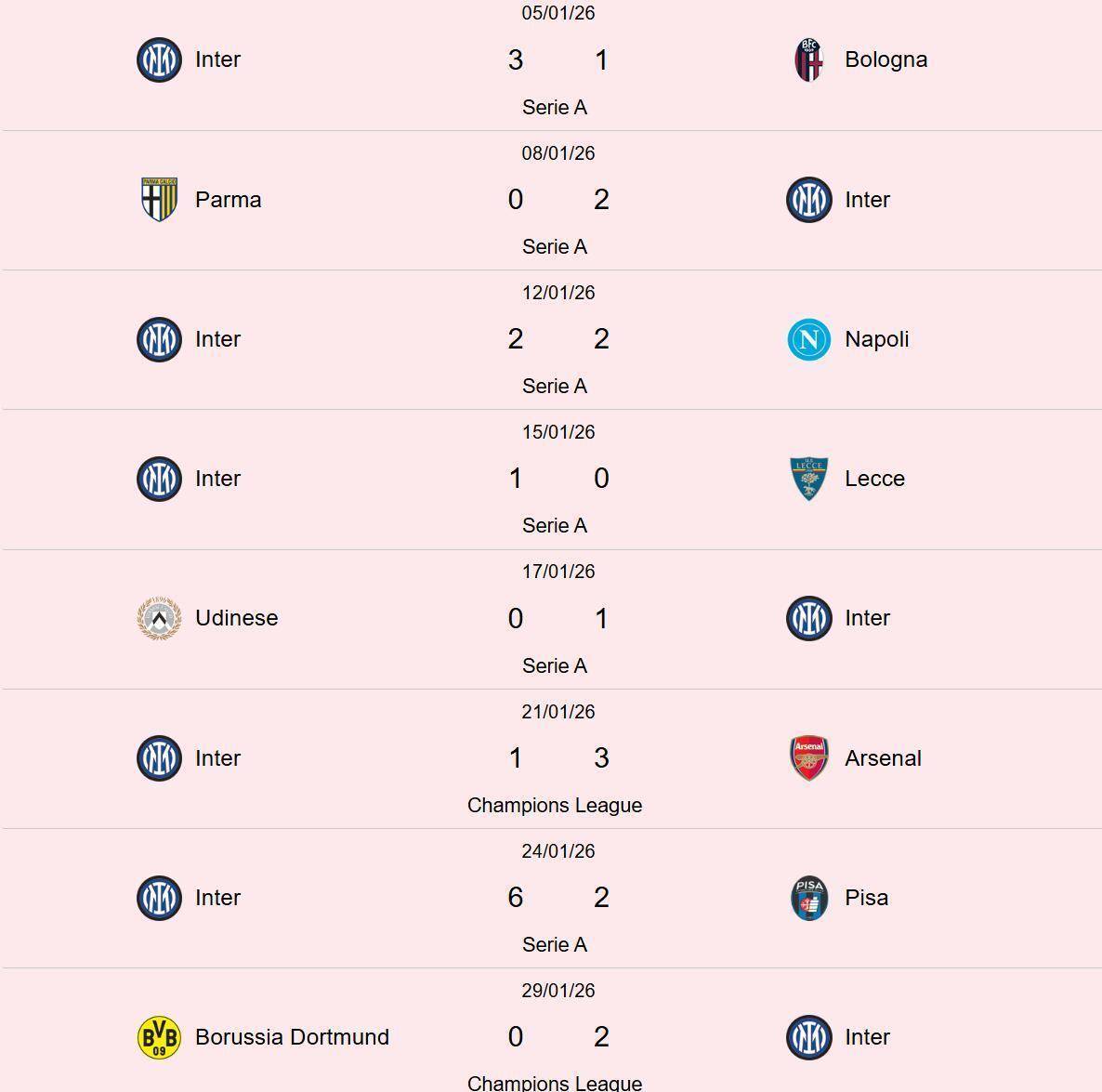Select the Udinese team name
This screenshot has height=1092, width=1102.
236,618
